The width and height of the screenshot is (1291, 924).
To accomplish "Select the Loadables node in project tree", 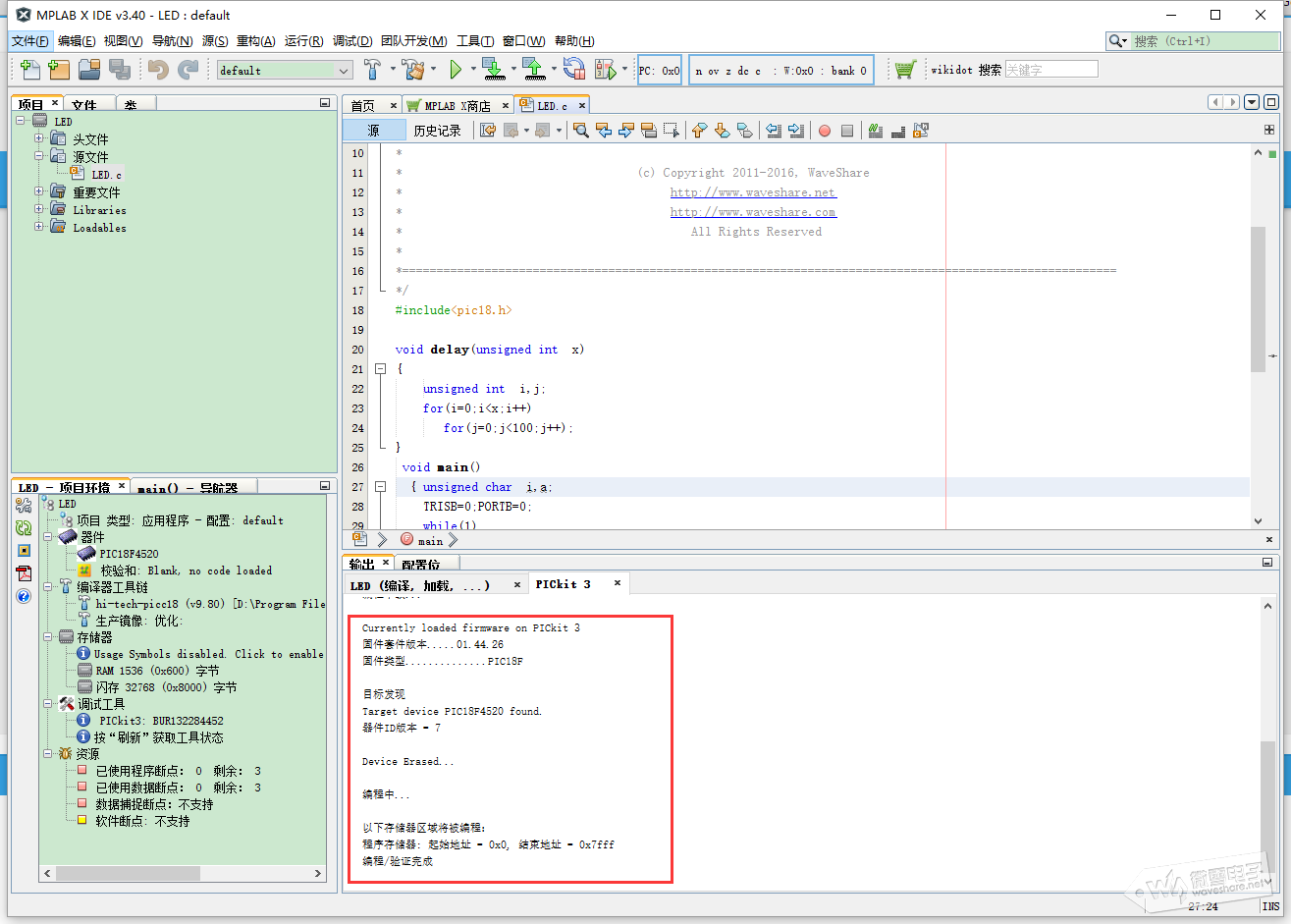I will click(x=99, y=228).
